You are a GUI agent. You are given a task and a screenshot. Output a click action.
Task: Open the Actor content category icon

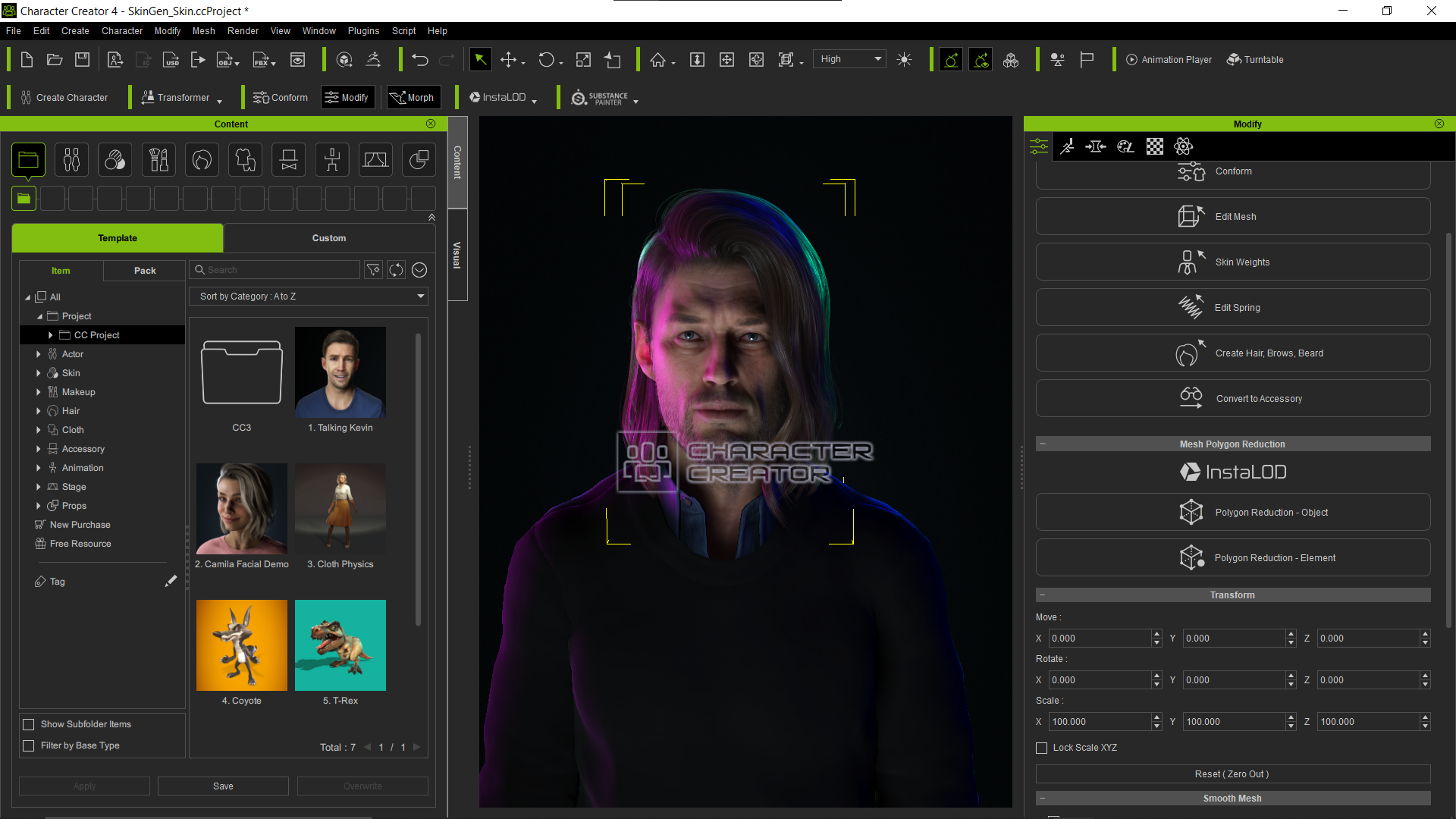pos(71,160)
